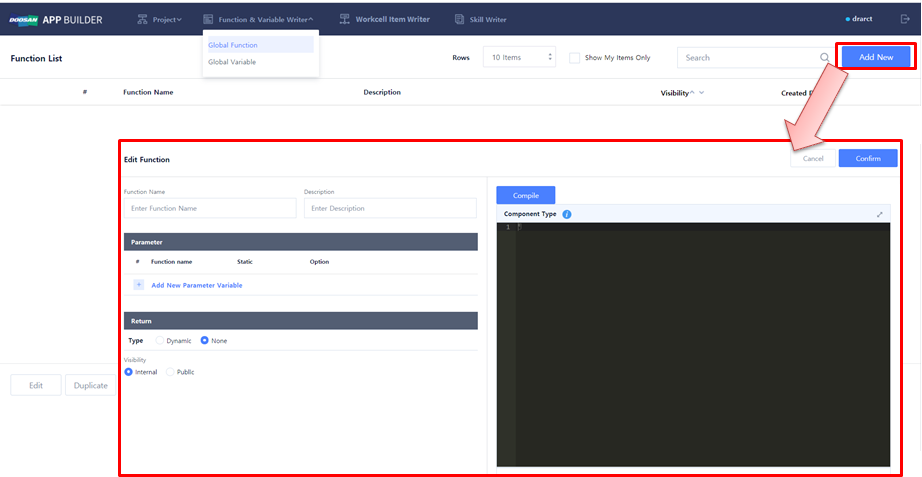Open the Skill Writer page
Viewport: 922px width, 477px height.
coord(481,19)
